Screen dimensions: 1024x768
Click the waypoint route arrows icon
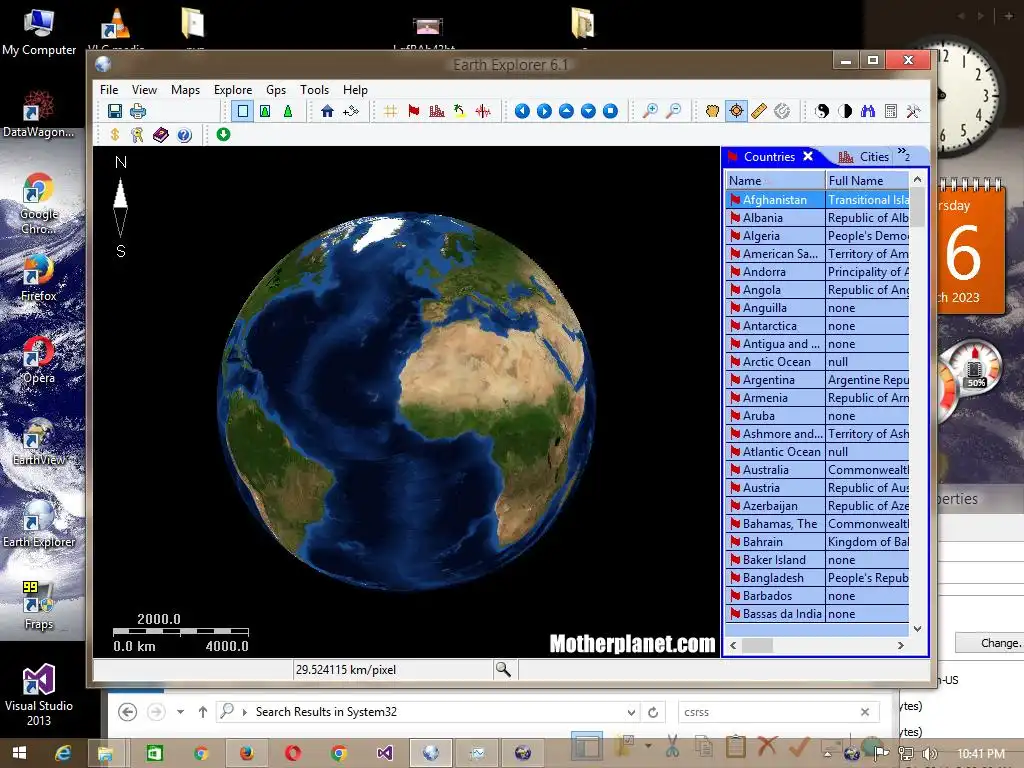click(351, 111)
